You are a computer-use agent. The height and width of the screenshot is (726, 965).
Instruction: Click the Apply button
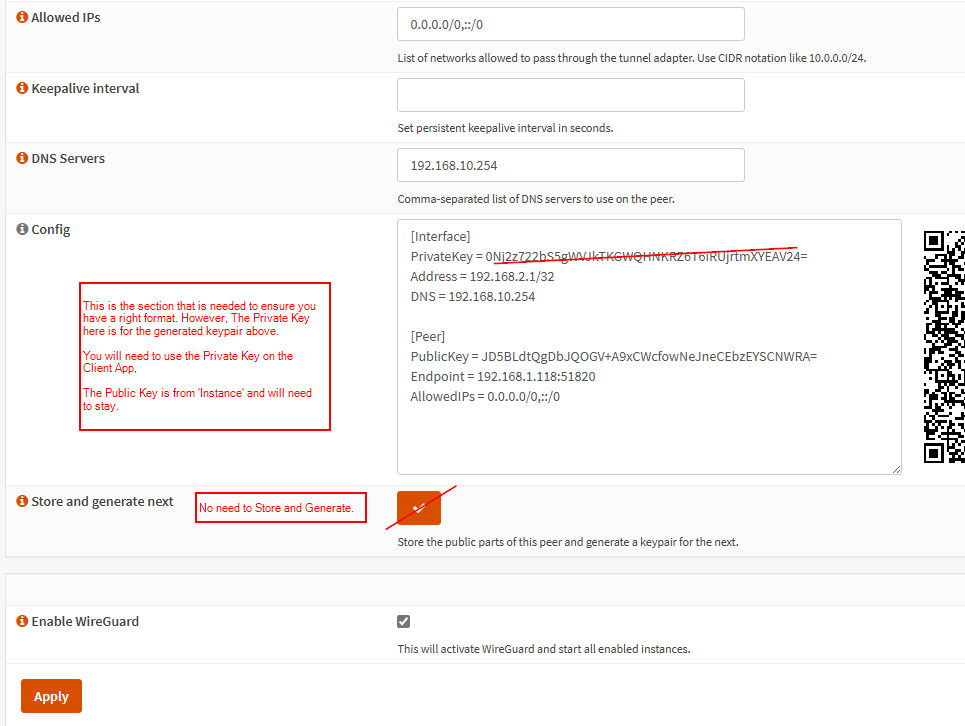[x=51, y=696]
